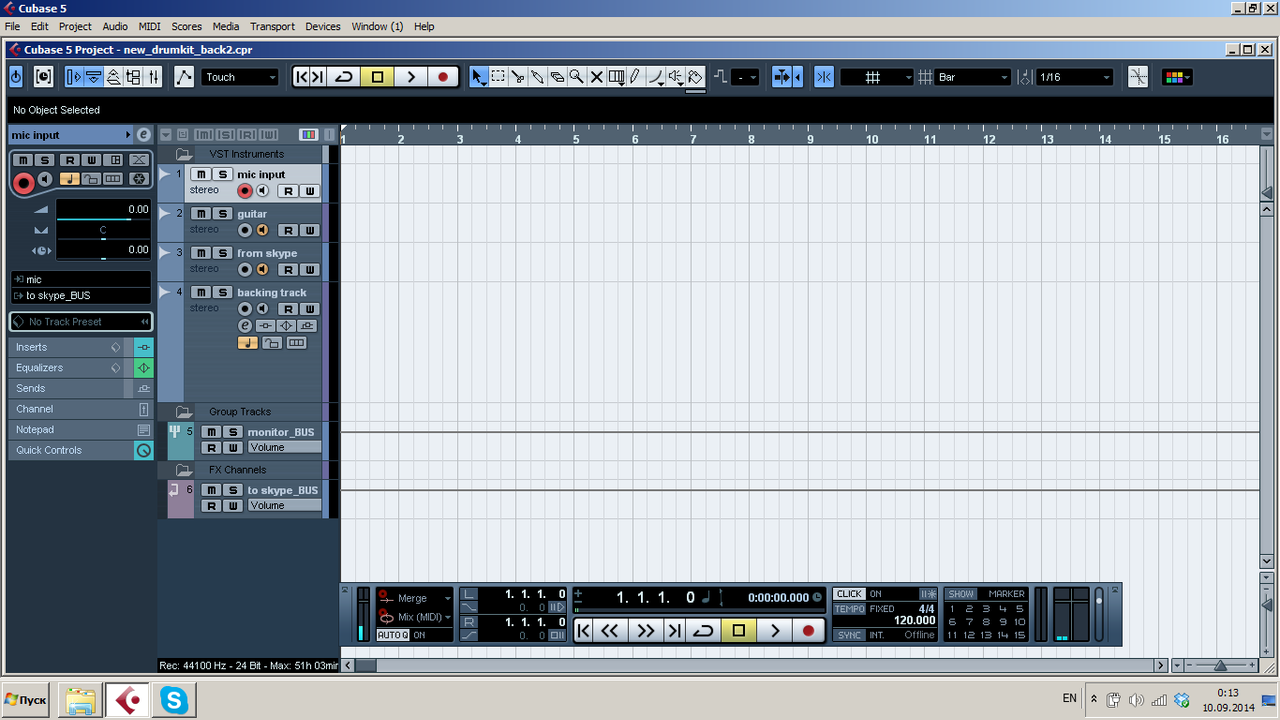Open the Transport menu
This screenshot has width=1280, height=720.
[x=272, y=26]
